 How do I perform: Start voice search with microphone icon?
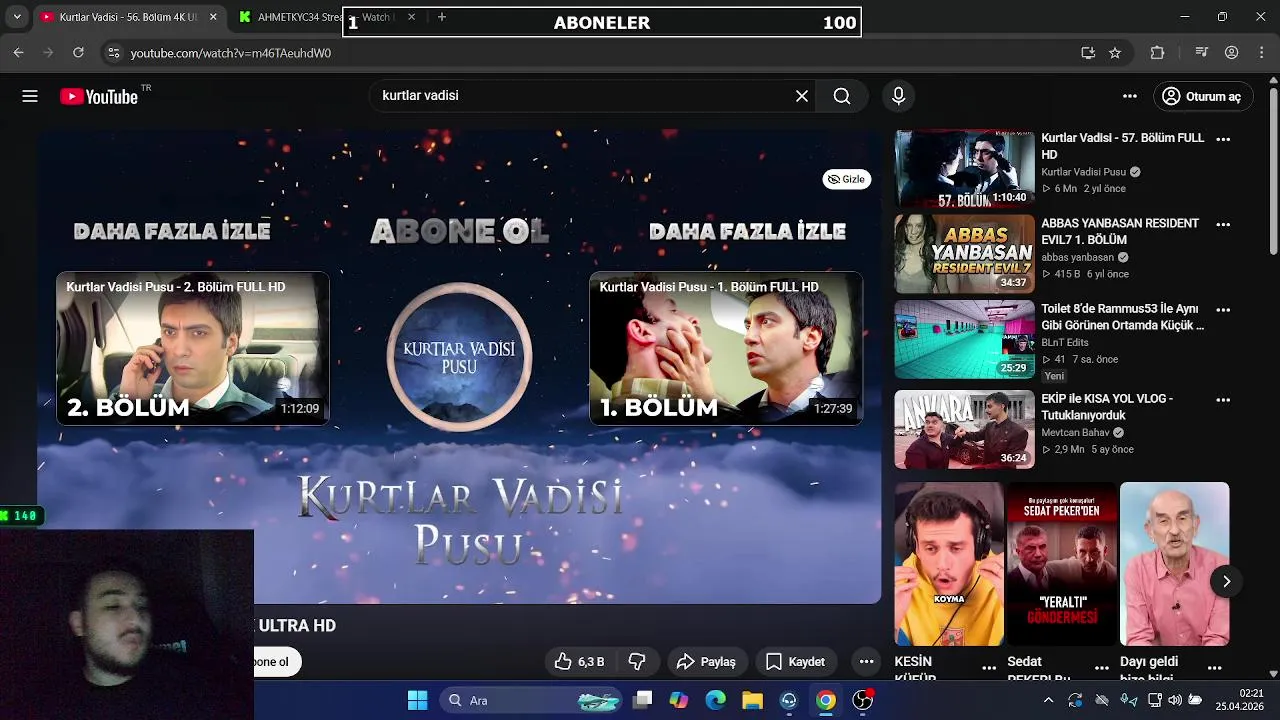point(898,96)
